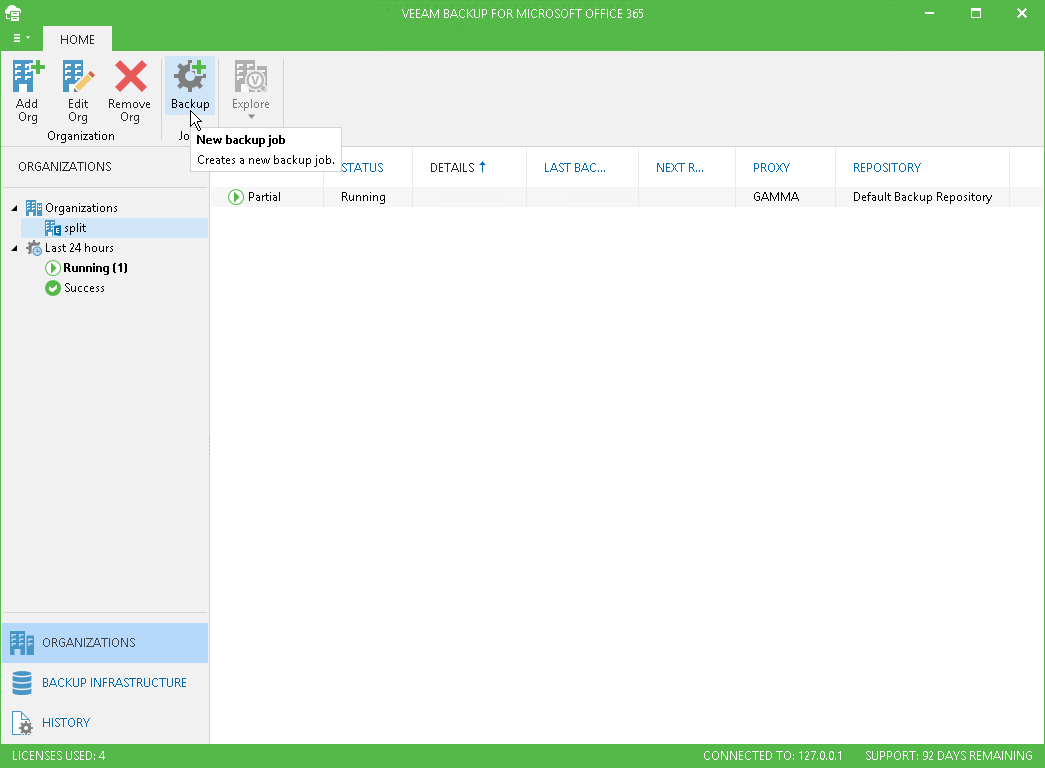Screen dimensions: 1045x768
Task: Open the ORGANIZATIONS navigation view
Action: pyautogui.click(x=105, y=643)
